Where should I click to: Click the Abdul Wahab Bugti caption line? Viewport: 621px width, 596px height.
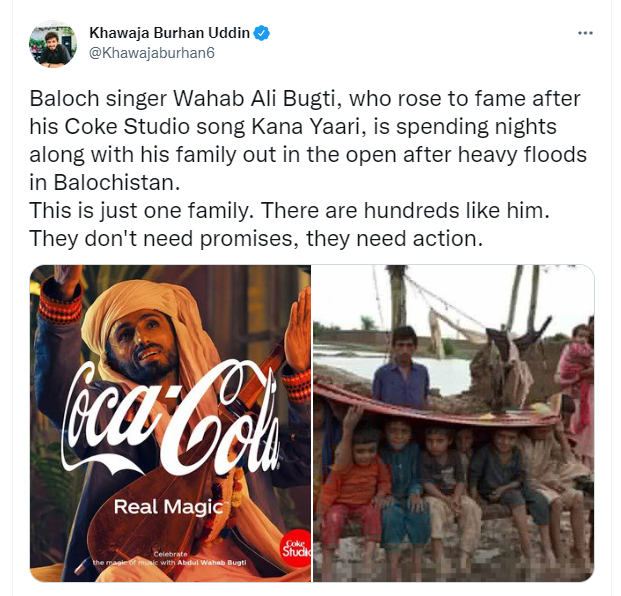tap(170, 562)
